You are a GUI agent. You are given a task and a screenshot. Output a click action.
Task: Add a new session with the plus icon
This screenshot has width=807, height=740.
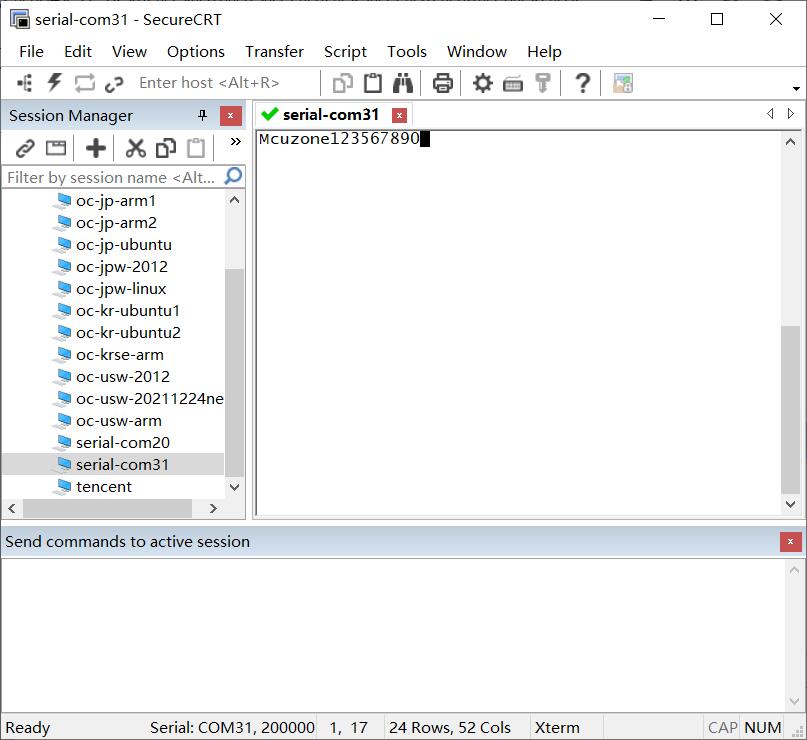point(96,148)
